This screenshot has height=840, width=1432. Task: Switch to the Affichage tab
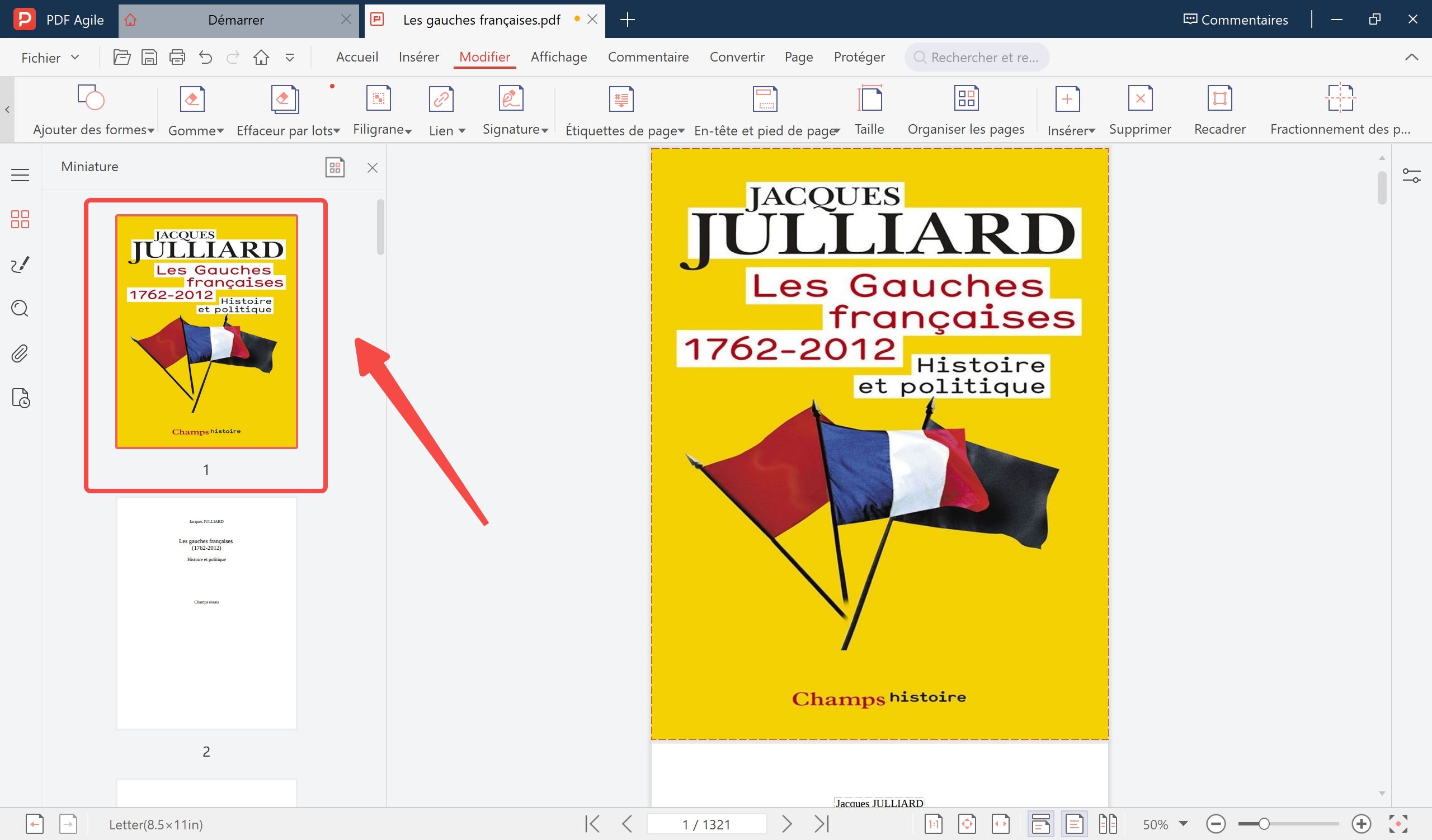[559, 57]
